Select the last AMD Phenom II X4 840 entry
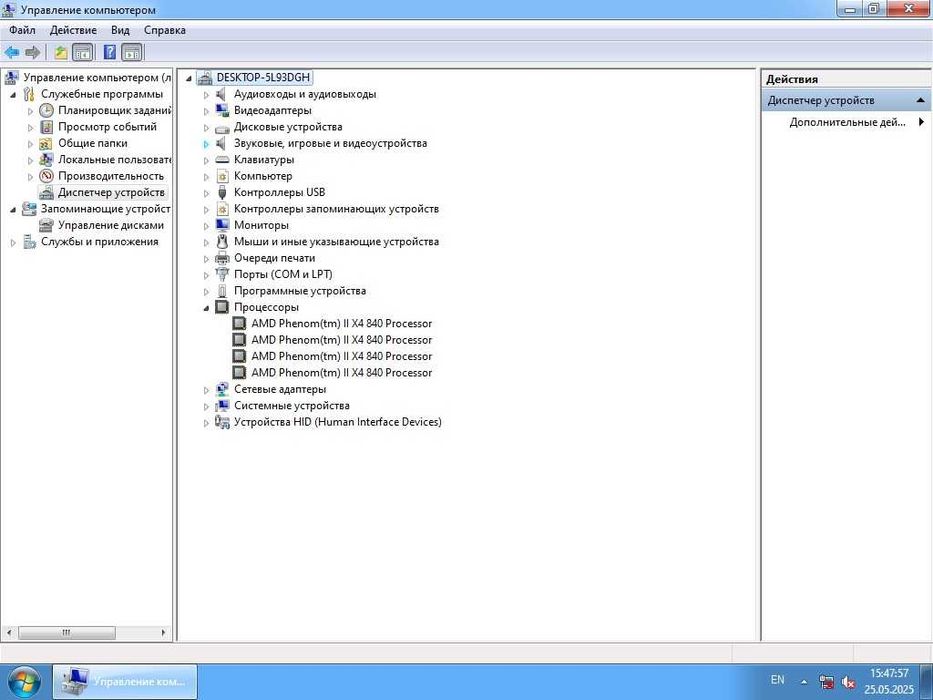Viewport: 933px width, 700px height. (342, 373)
